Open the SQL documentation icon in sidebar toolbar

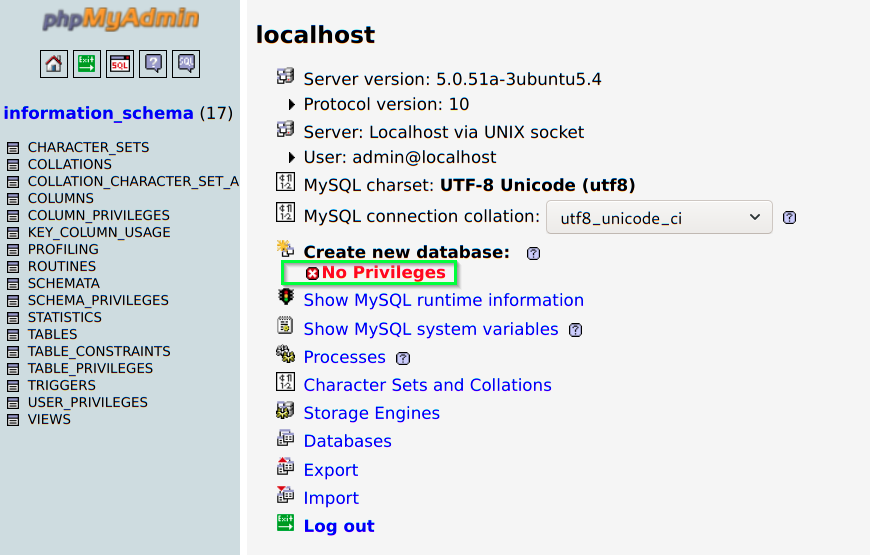pos(186,64)
